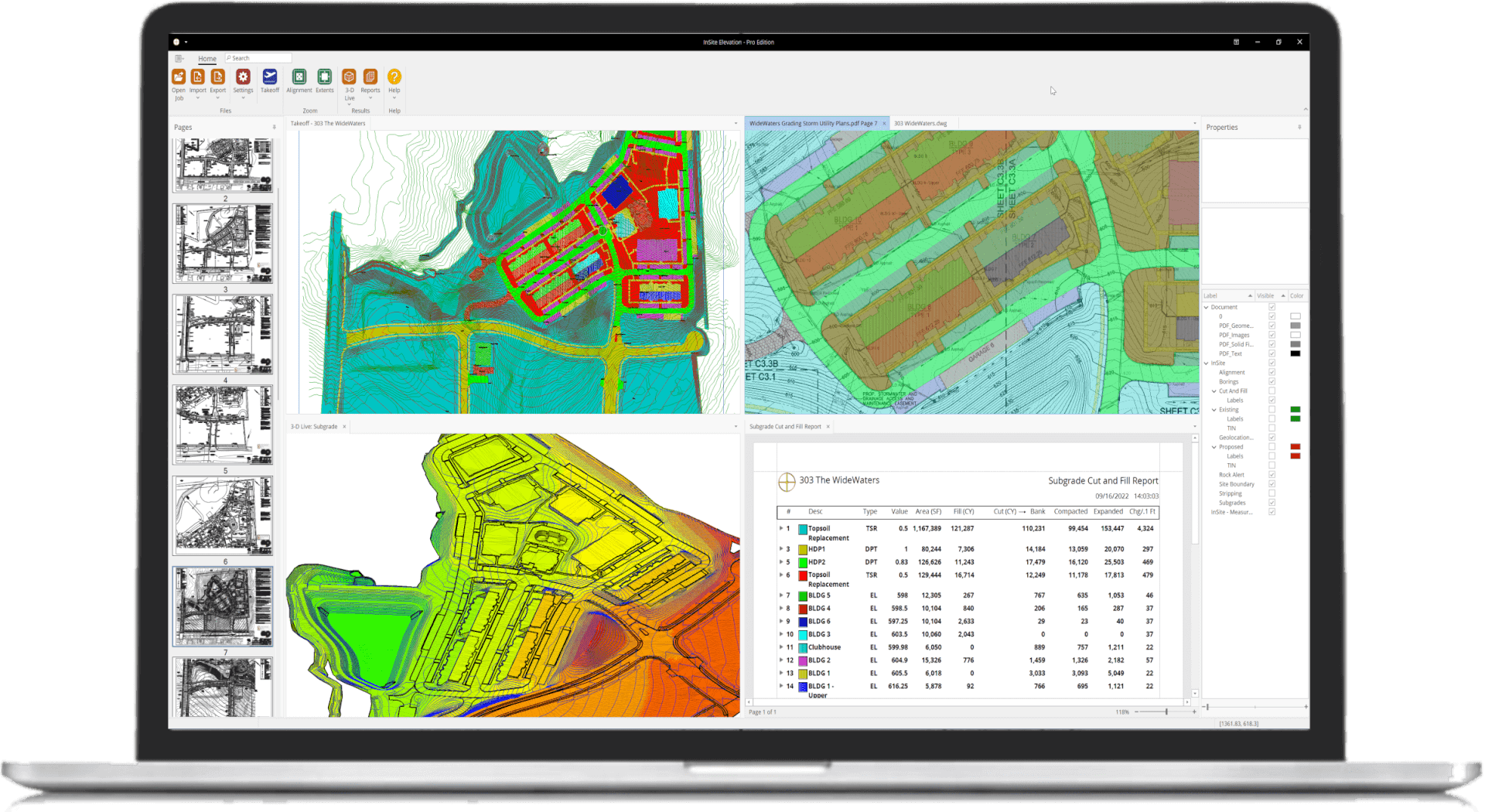Close the WideWaters Grading PDF tab
Viewport: 1485px width, 812px height.
[x=884, y=124]
